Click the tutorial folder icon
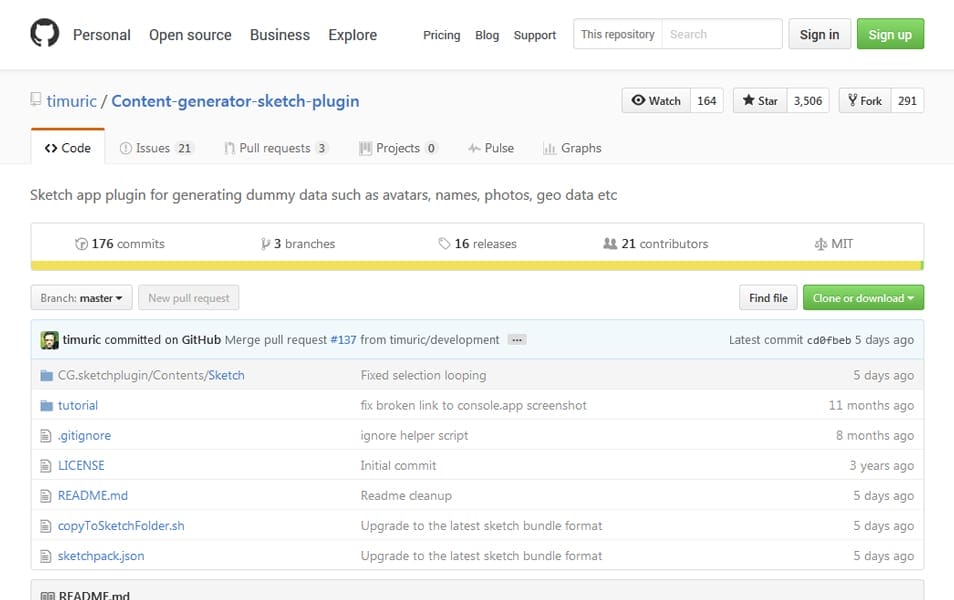The height and width of the screenshot is (600, 954). click(x=46, y=406)
